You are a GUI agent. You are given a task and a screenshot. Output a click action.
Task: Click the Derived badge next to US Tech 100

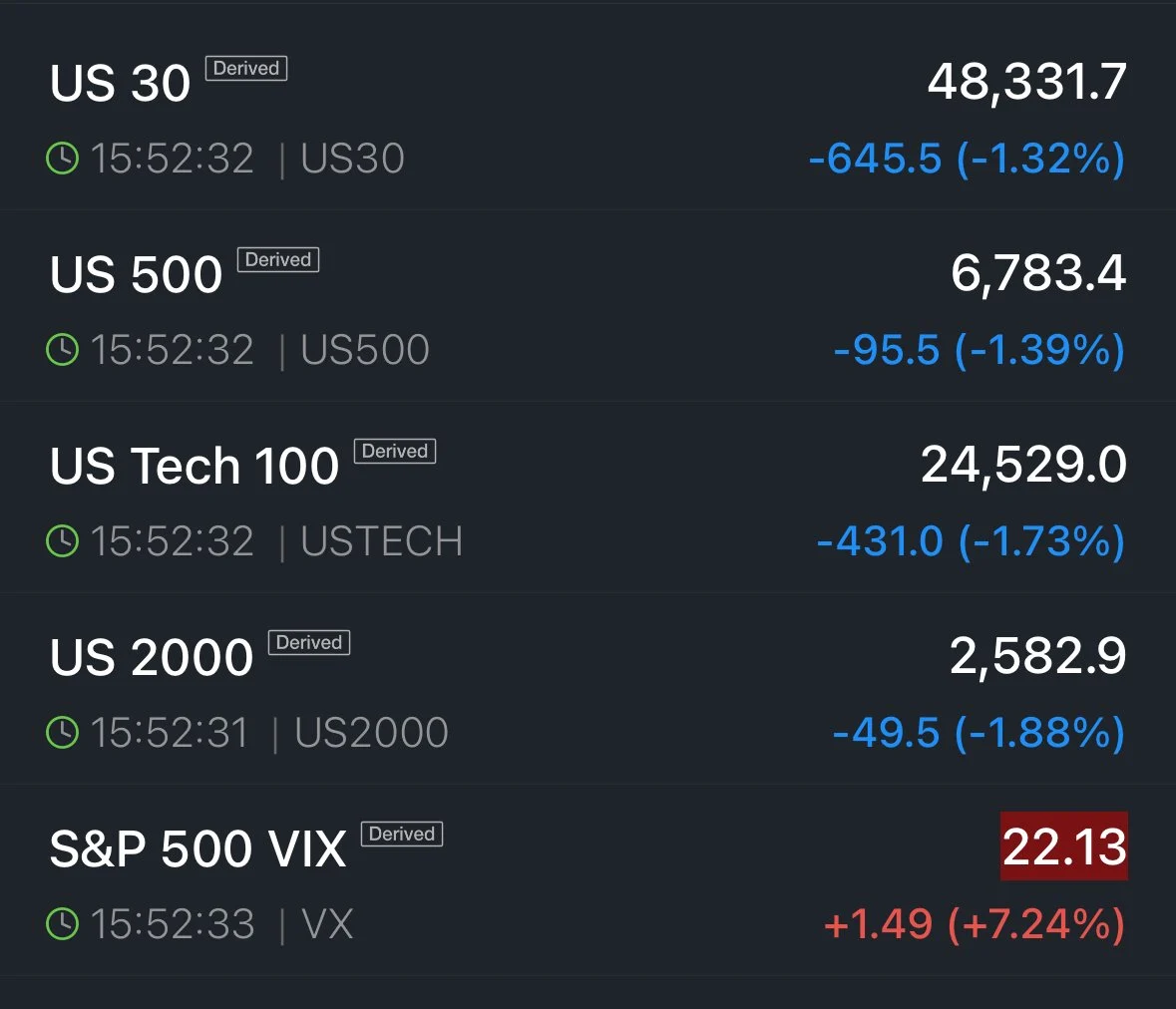click(x=395, y=451)
